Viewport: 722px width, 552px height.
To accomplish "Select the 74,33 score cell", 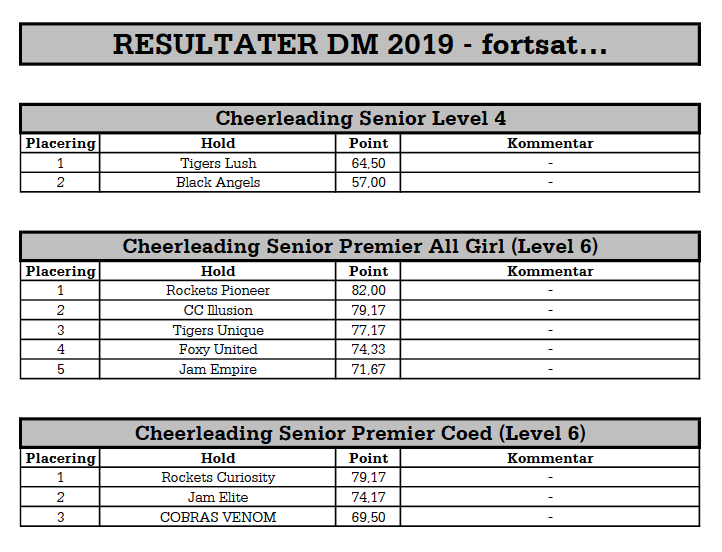I will tap(368, 349).
